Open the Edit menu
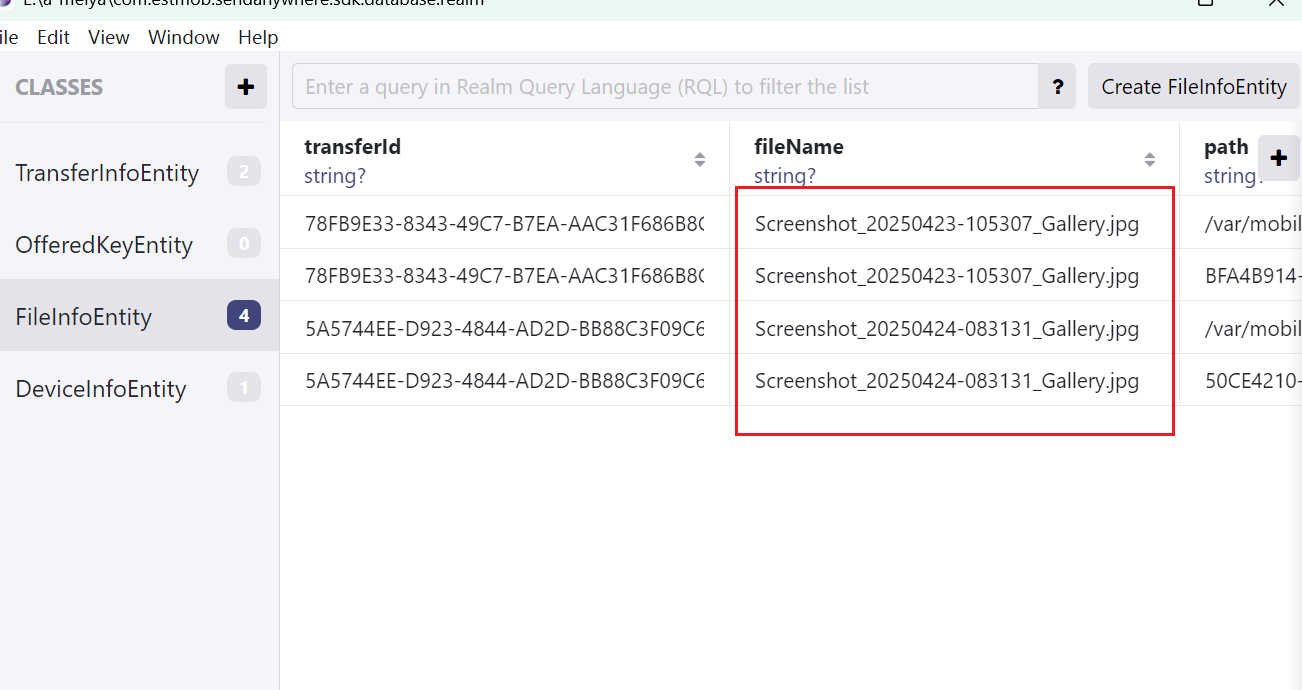The image size is (1302, 690). 53,37
